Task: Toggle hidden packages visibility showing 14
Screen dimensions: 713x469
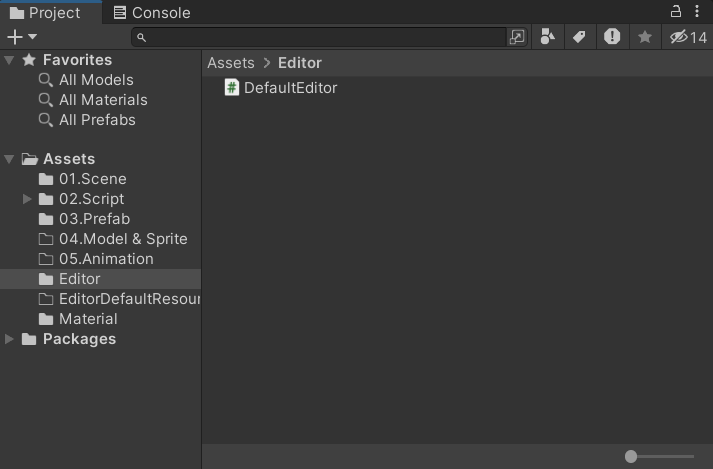Action: pos(688,37)
